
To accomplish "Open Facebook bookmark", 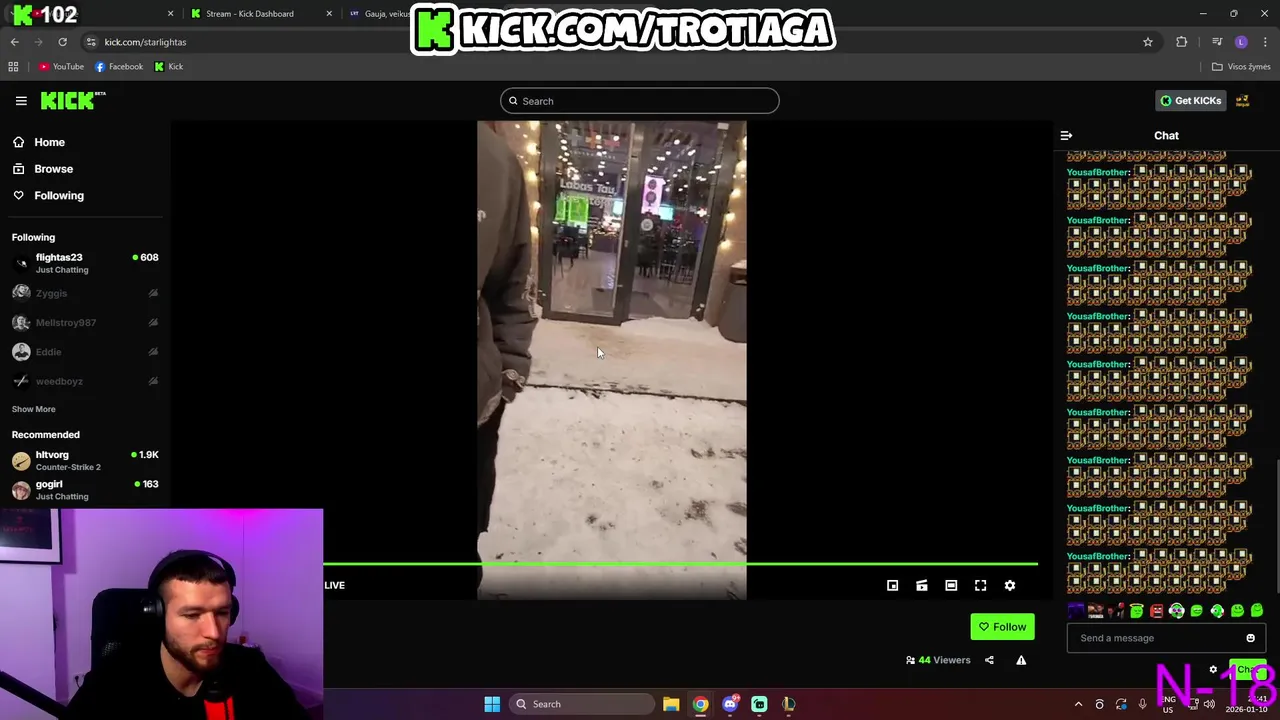I will tap(119, 67).
